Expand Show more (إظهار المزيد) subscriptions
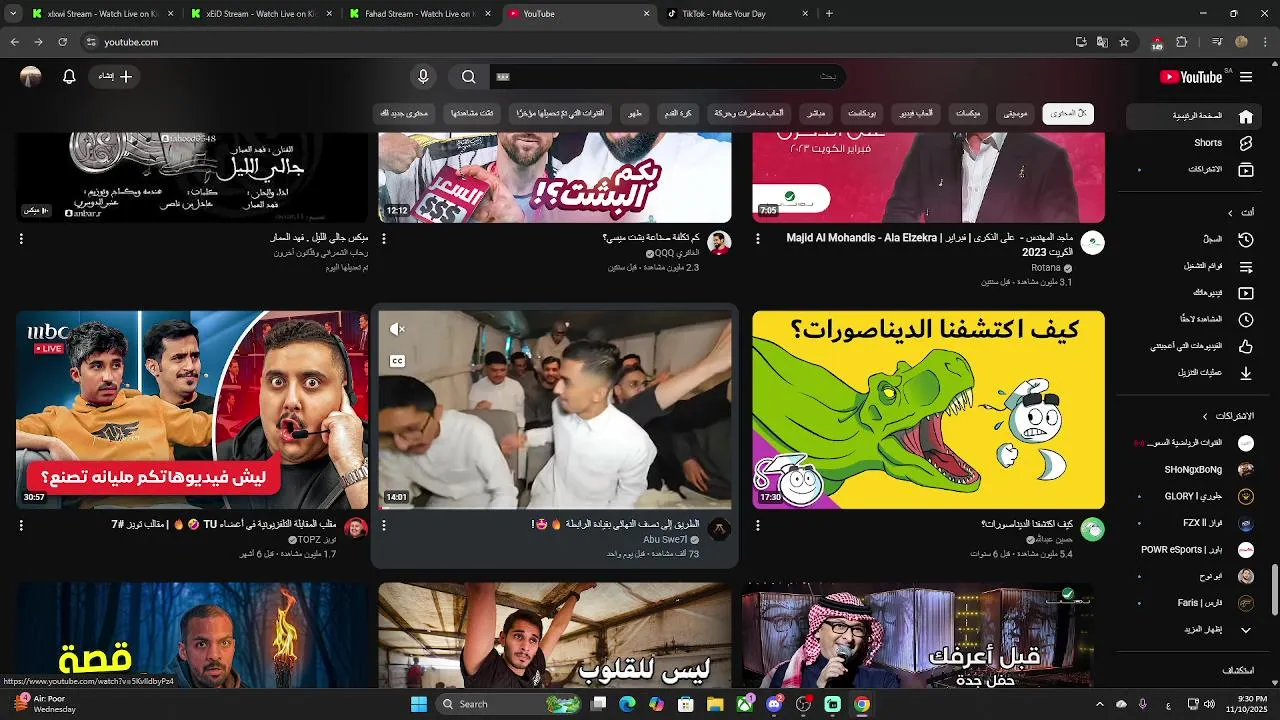 coord(1193,630)
